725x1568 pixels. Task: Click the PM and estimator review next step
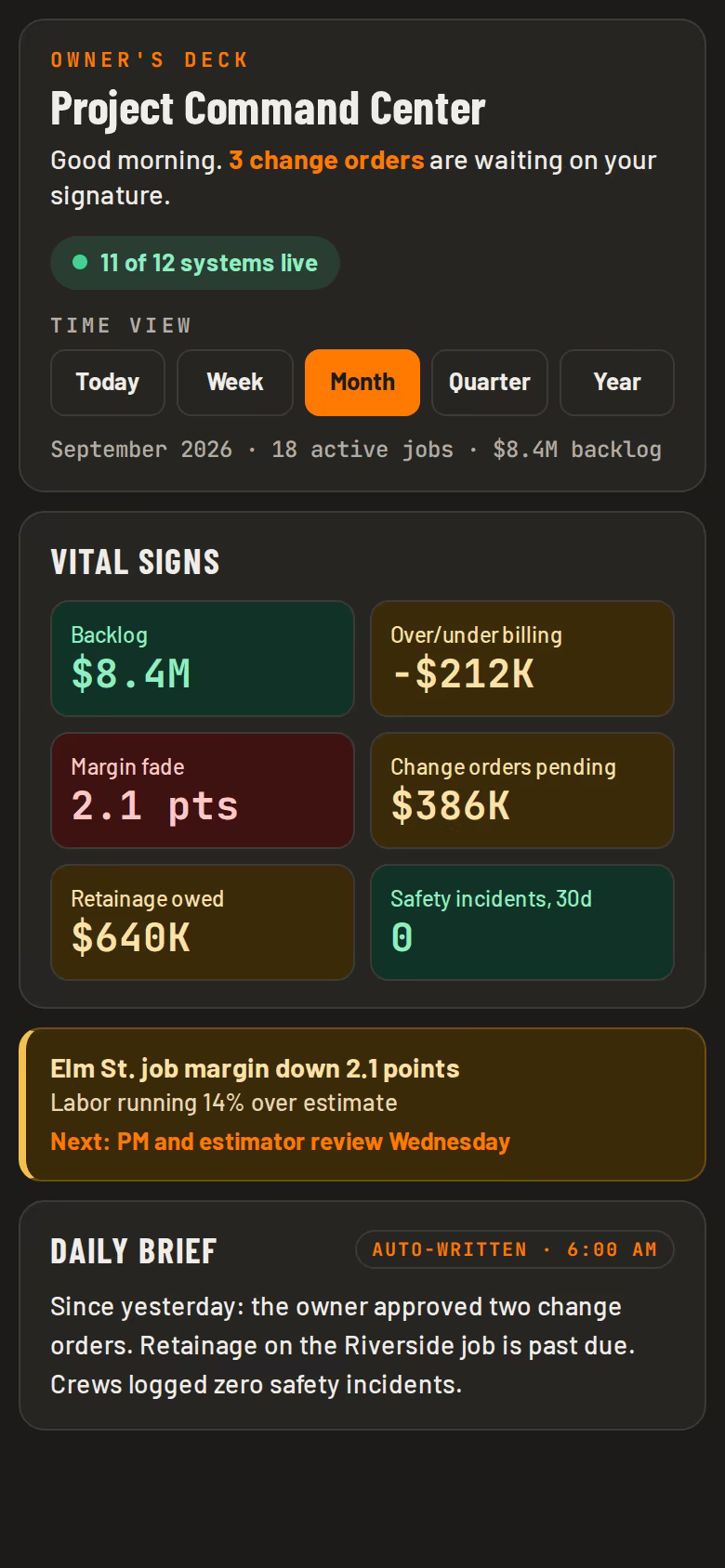tap(281, 1142)
